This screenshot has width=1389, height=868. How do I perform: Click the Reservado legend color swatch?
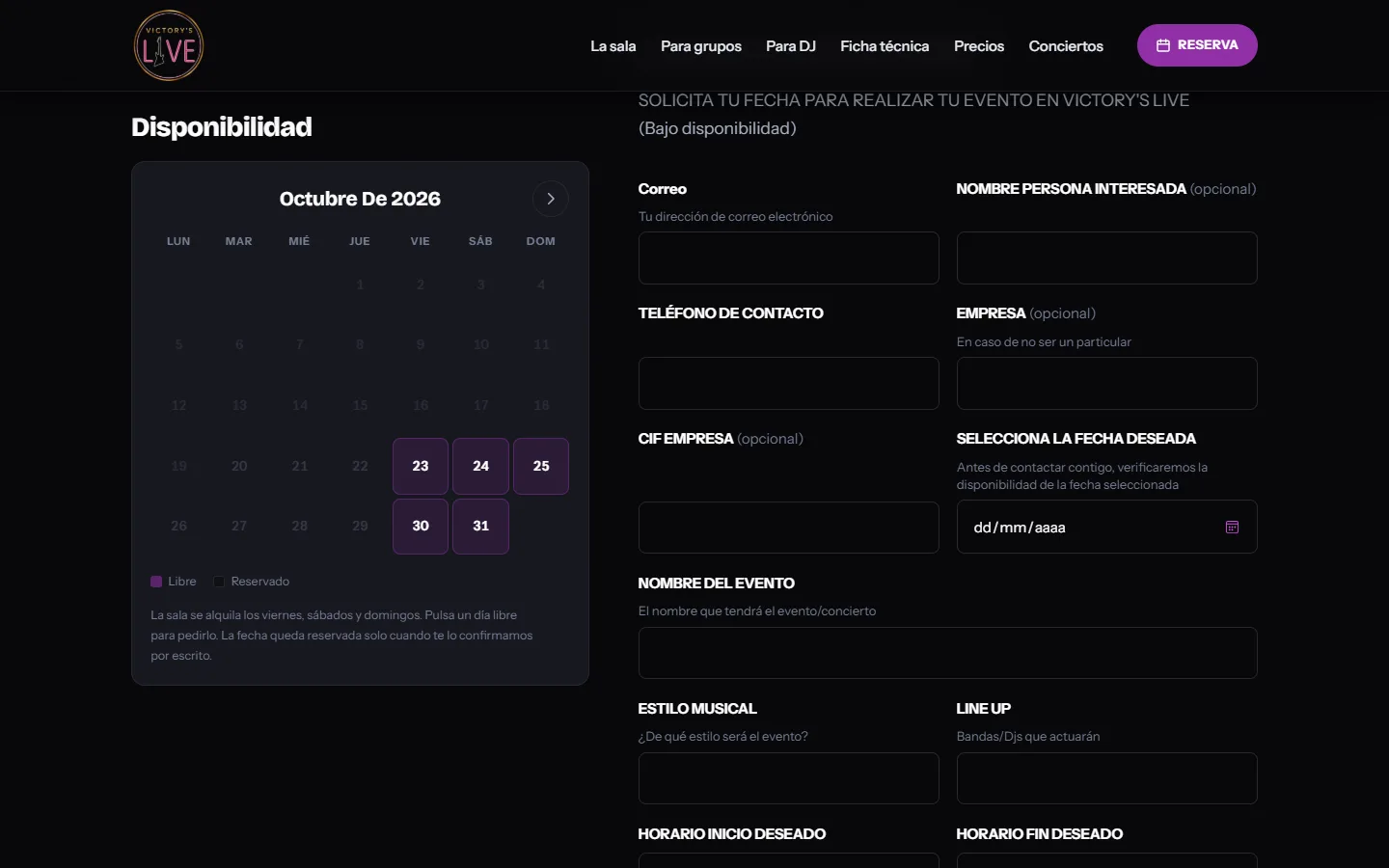point(219,582)
